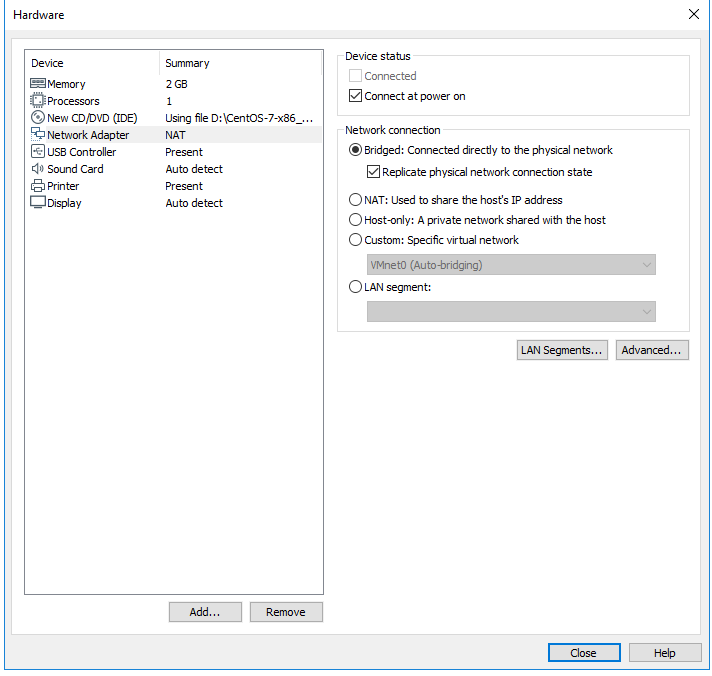Remove the selected device
Image resolution: width=712 pixels, height=676 pixels.
click(x=286, y=612)
